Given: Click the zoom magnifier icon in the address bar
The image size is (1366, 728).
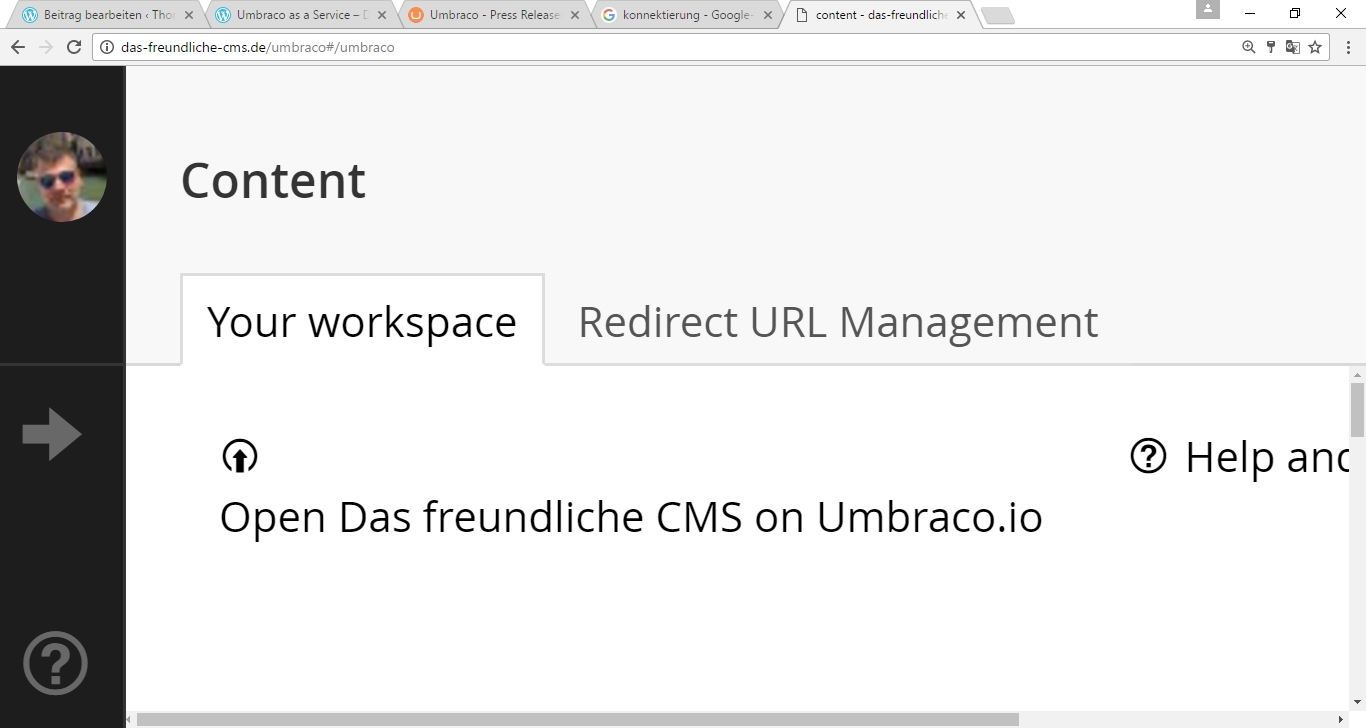Looking at the screenshot, I should click(x=1248, y=47).
